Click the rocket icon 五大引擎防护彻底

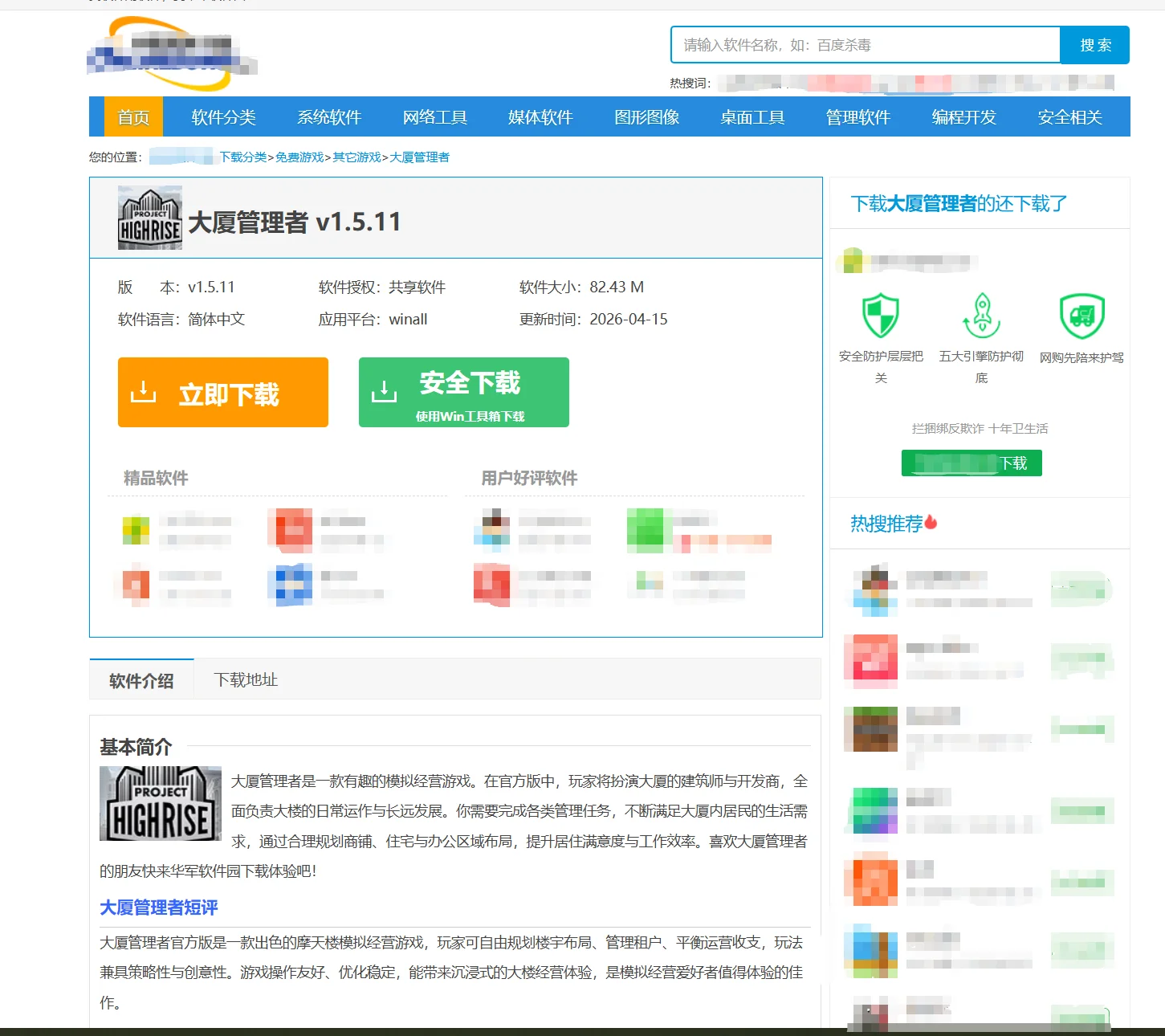(981, 316)
